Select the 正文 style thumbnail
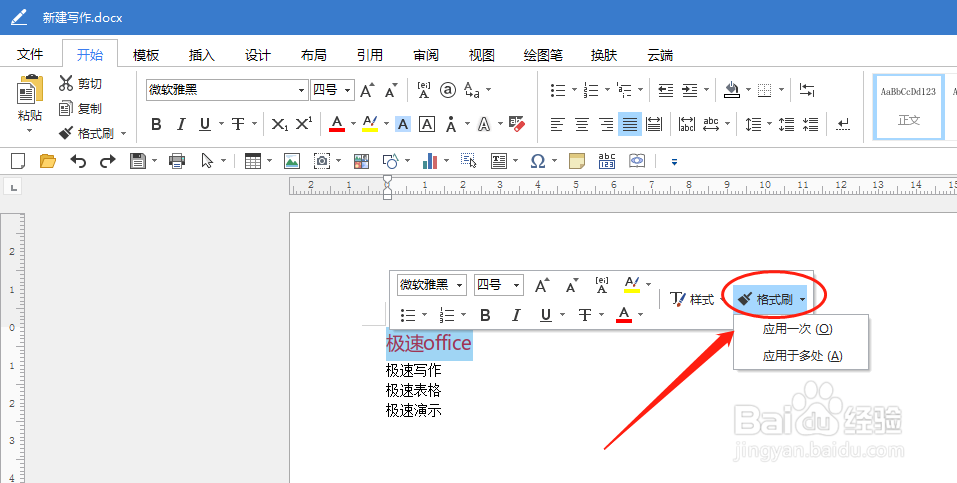Screen dimensions: 957x483 (908, 106)
